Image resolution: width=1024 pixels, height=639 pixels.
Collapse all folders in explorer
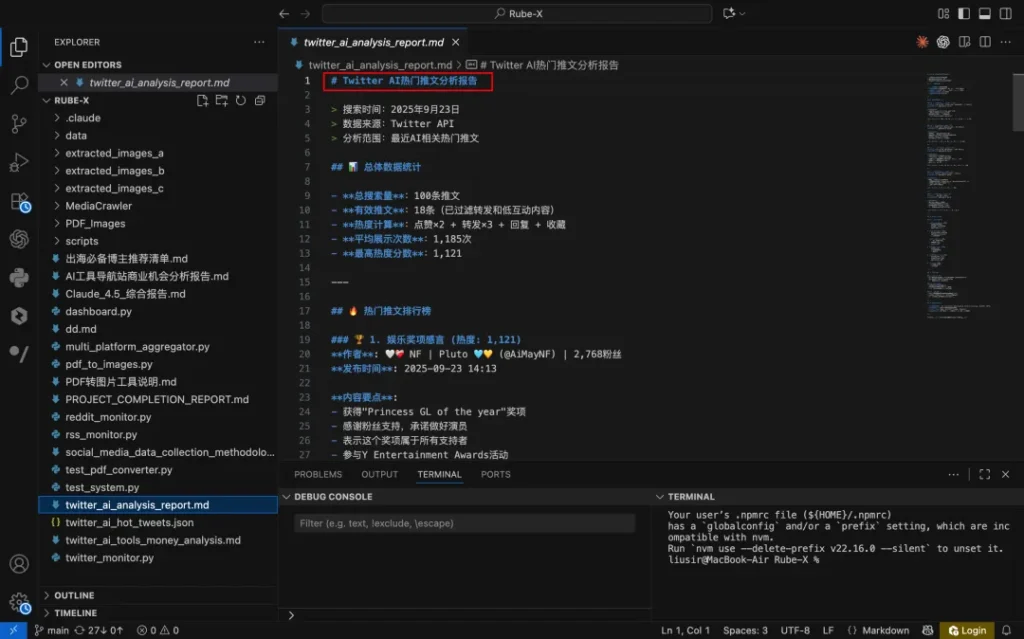pyautogui.click(x=260, y=101)
